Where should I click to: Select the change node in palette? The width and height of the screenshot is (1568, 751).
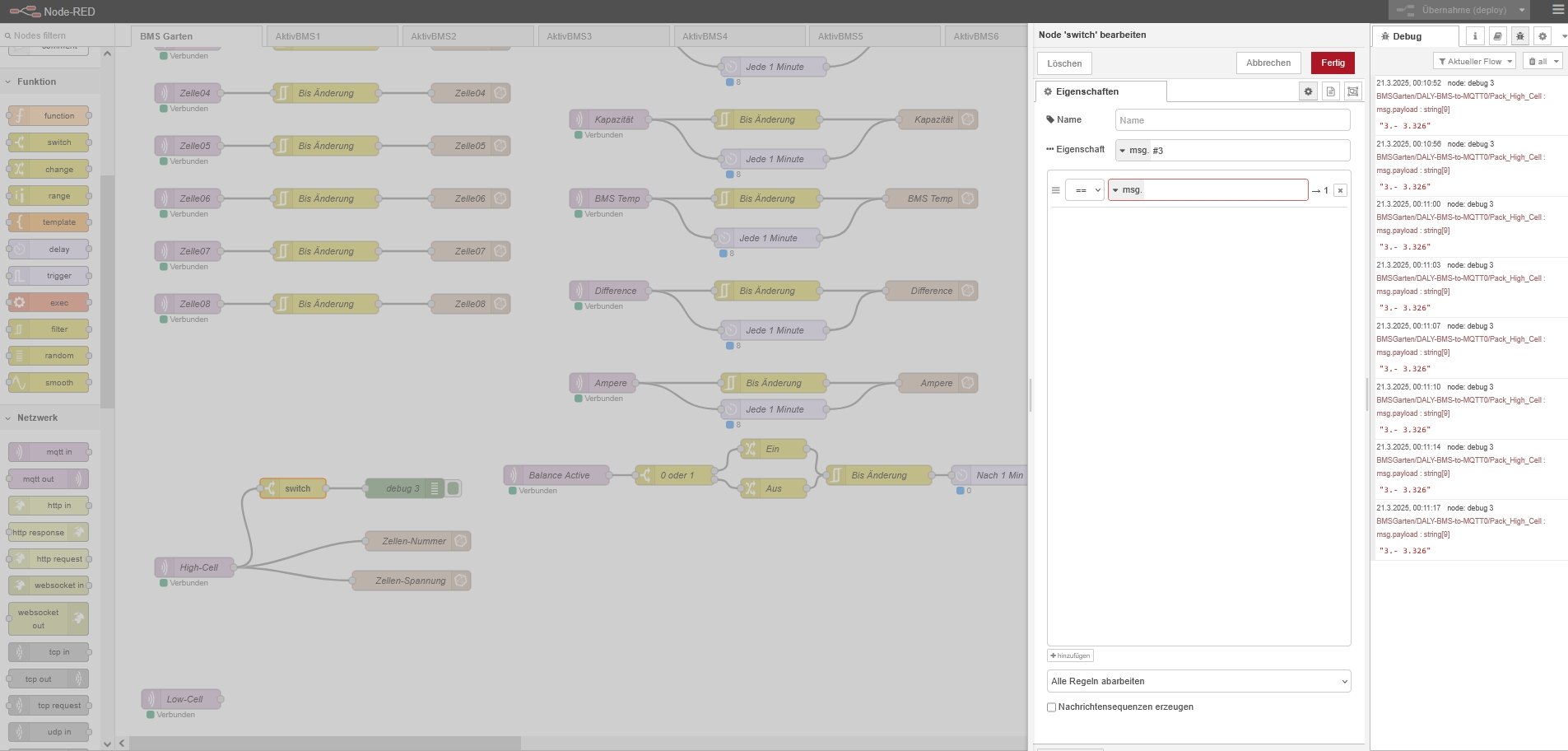(x=49, y=170)
